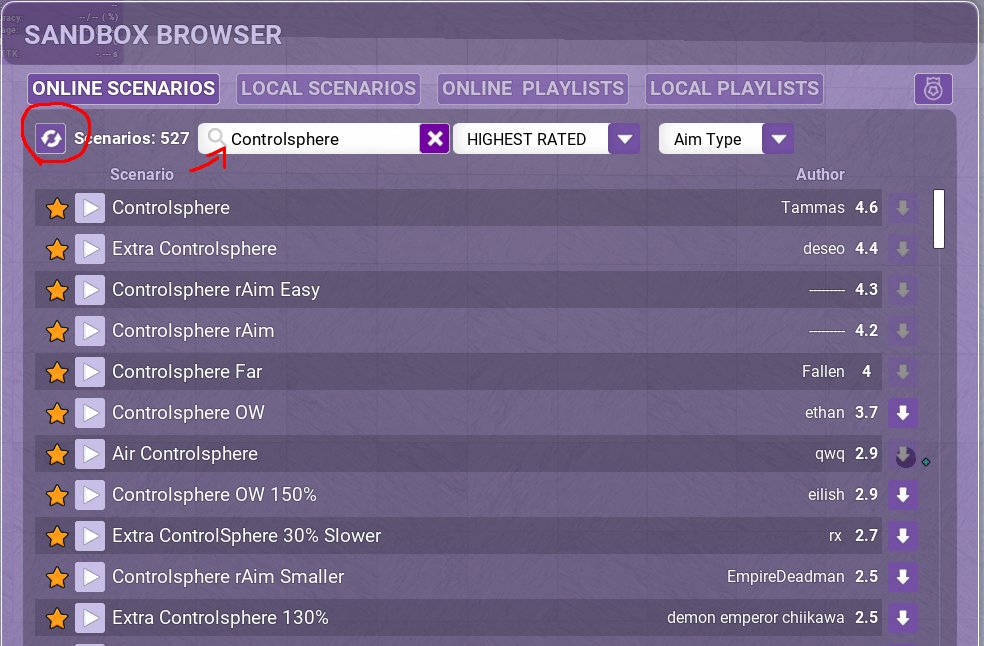Click download progress icon for Air Controlsphere

click(905, 456)
